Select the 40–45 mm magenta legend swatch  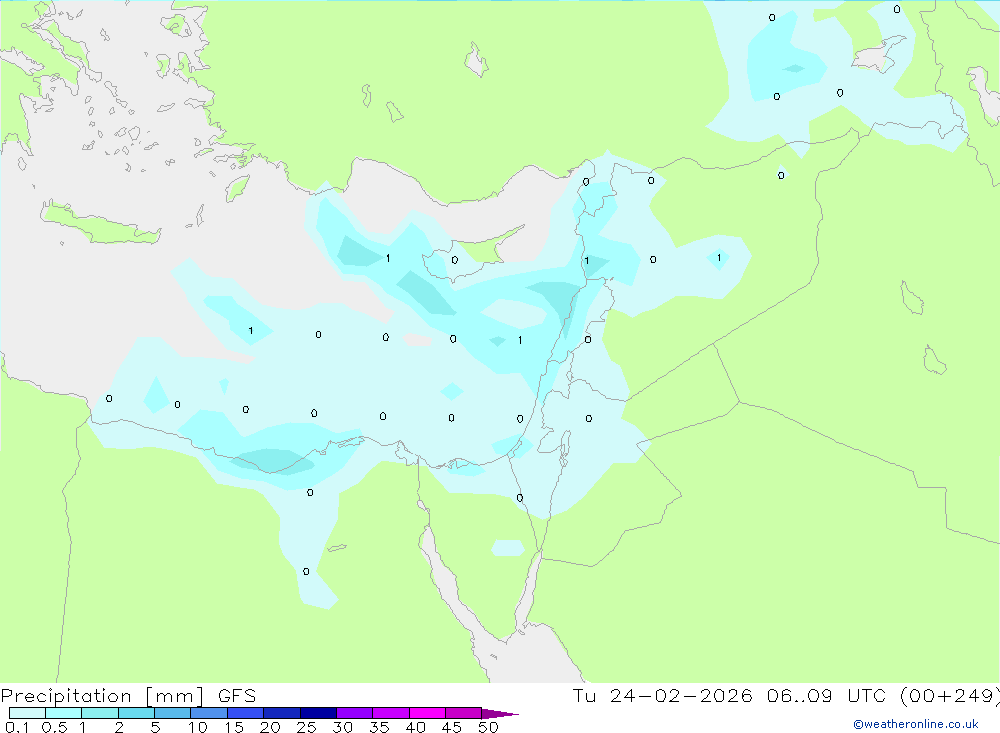pyautogui.click(x=427, y=713)
